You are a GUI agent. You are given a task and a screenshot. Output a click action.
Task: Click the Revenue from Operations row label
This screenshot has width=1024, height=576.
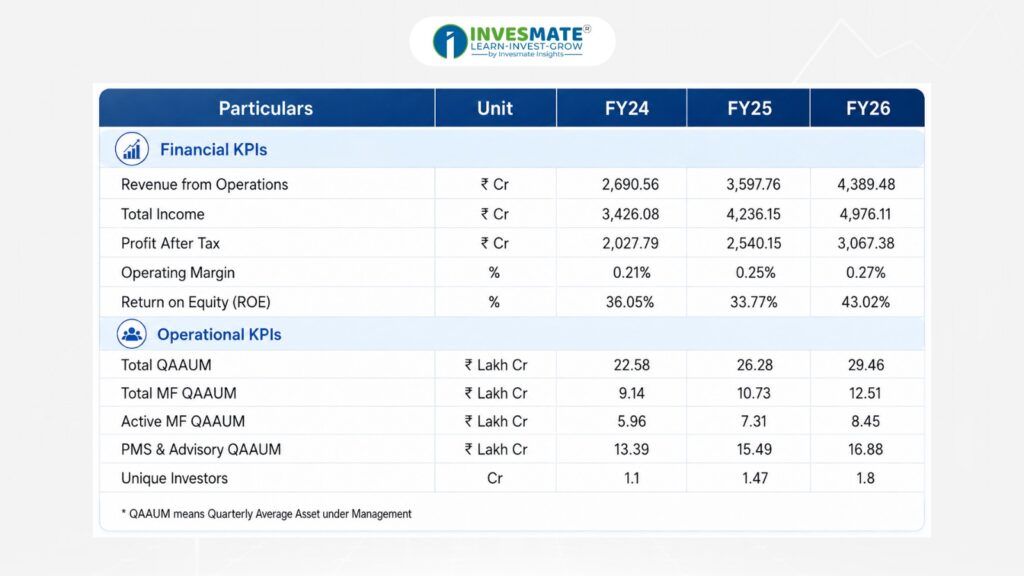pos(204,185)
